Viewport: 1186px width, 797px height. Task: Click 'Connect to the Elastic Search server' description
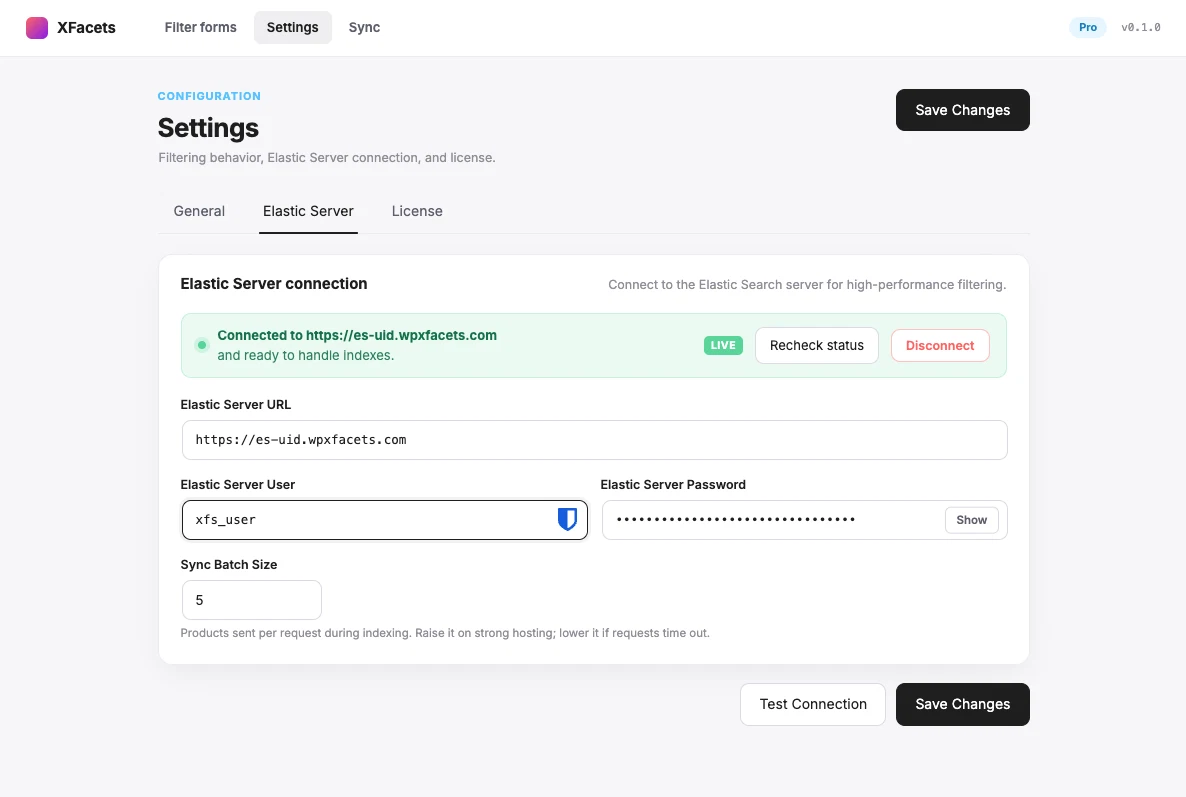pos(807,284)
